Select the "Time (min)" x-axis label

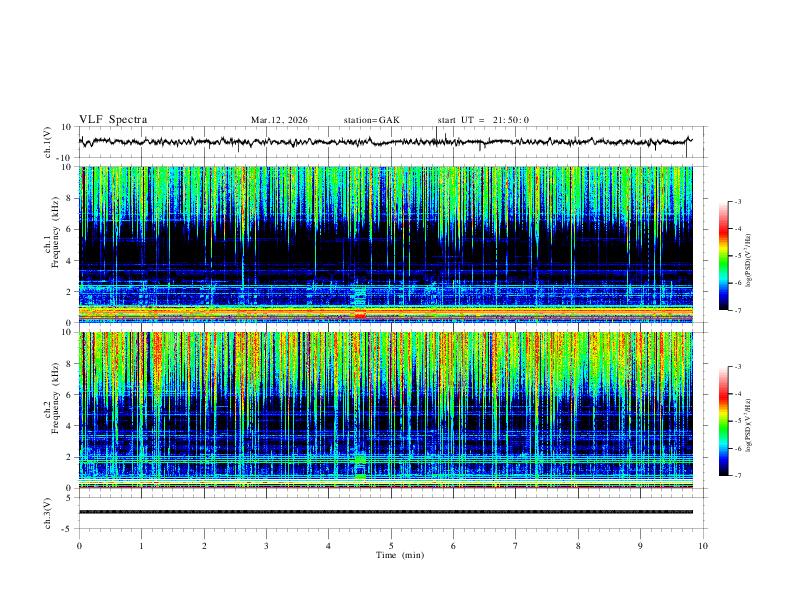pyautogui.click(x=400, y=555)
